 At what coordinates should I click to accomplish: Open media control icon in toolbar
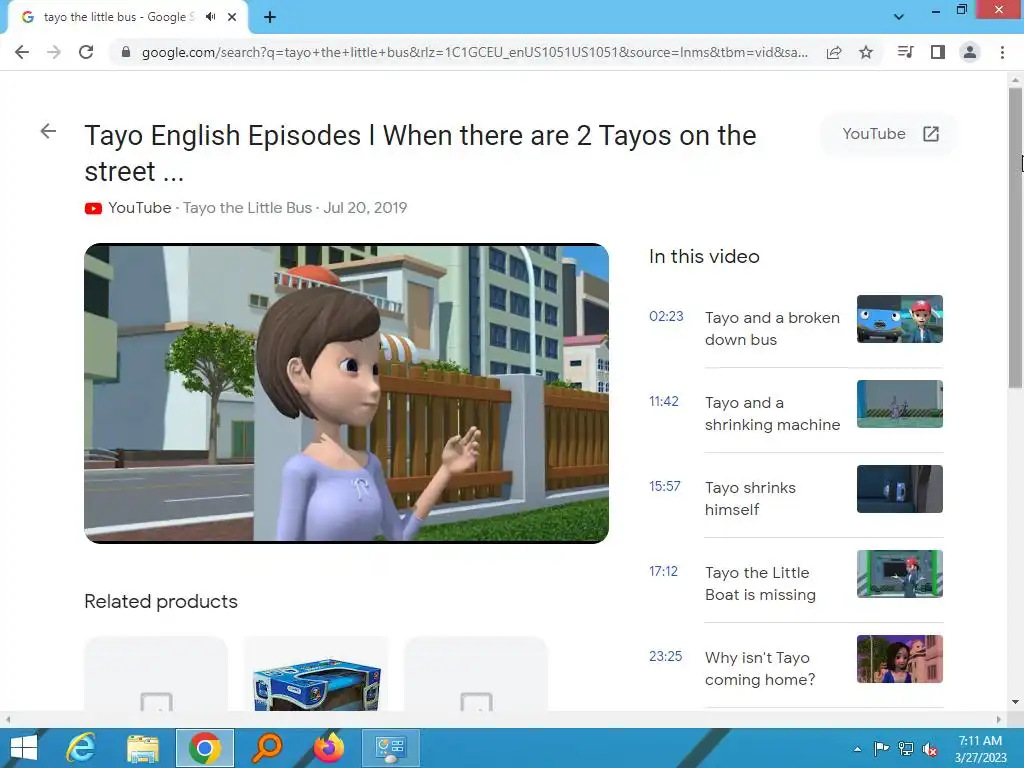905,52
